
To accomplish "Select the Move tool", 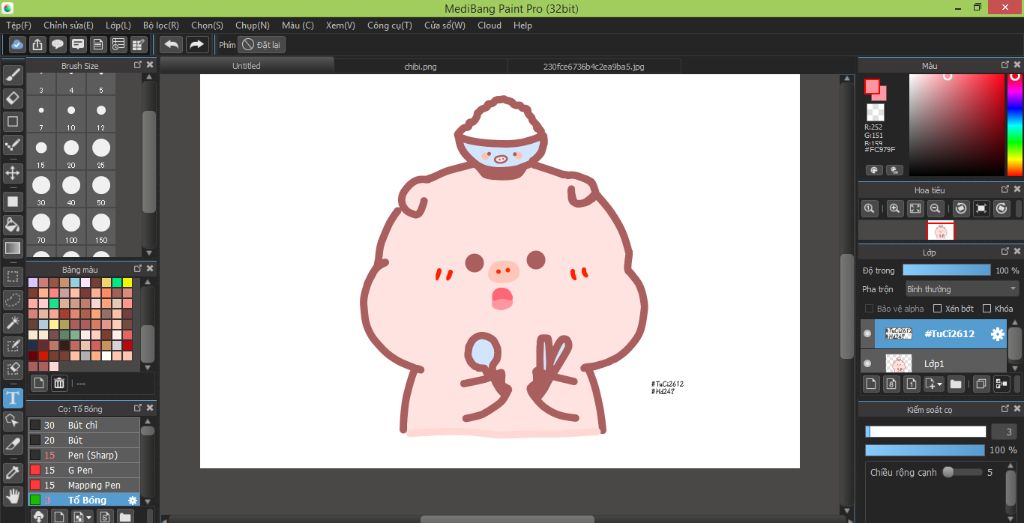I will (12, 173).
